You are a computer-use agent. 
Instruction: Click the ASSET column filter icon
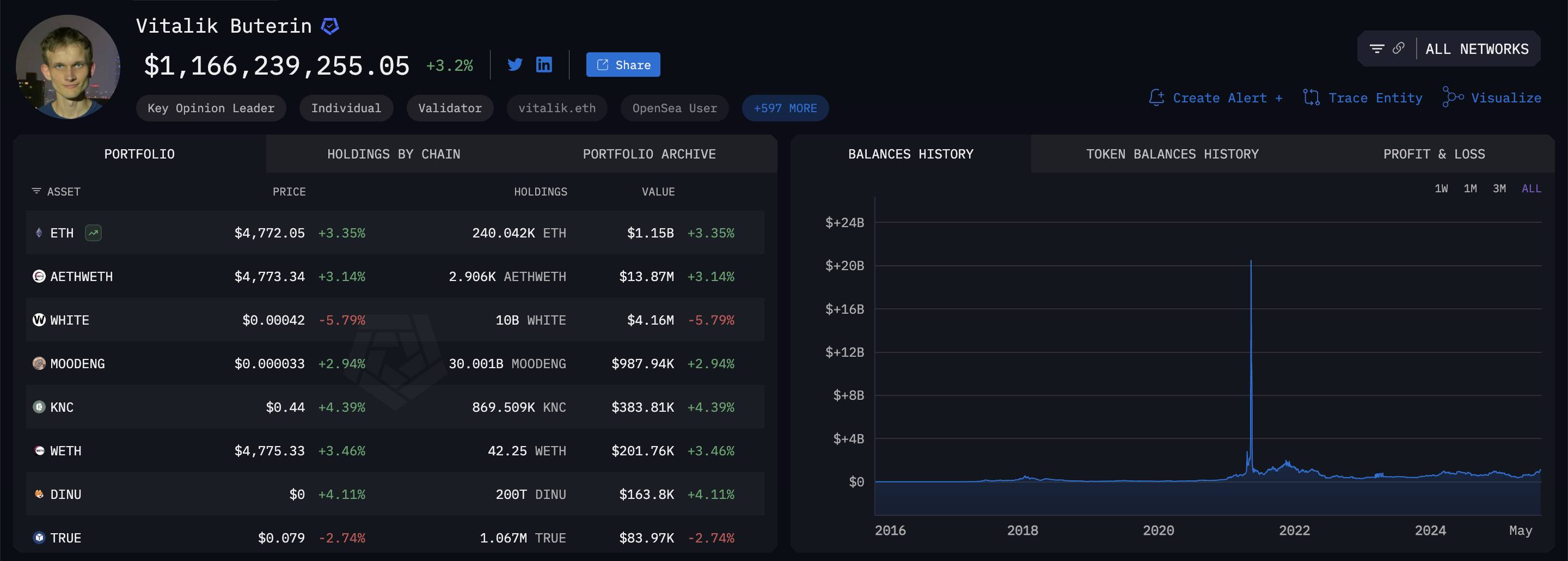pyautogui.click(x=36, y=191)
